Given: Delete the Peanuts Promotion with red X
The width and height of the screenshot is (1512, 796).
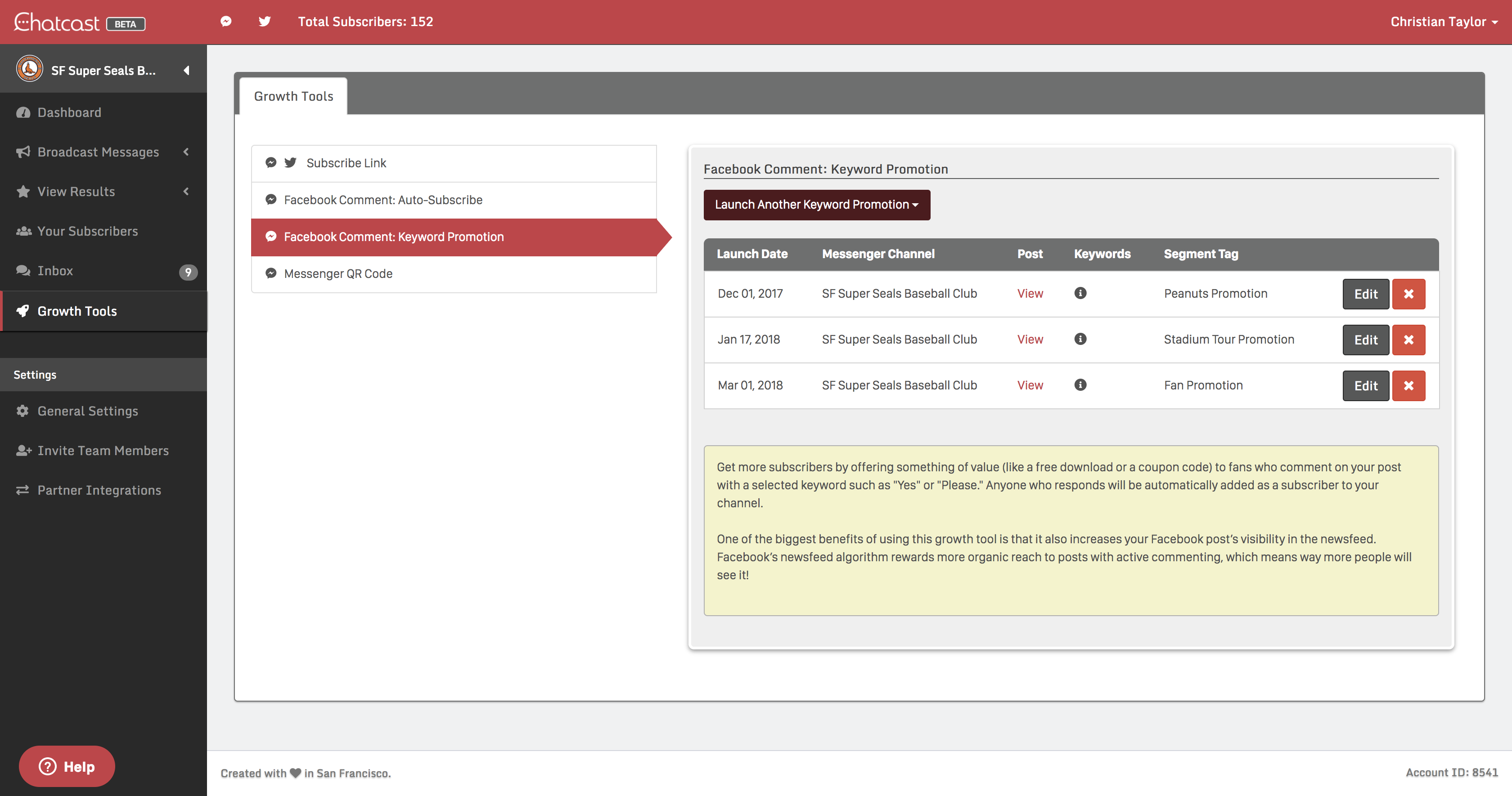Looking at the screenshot, I should [1408, 294].
